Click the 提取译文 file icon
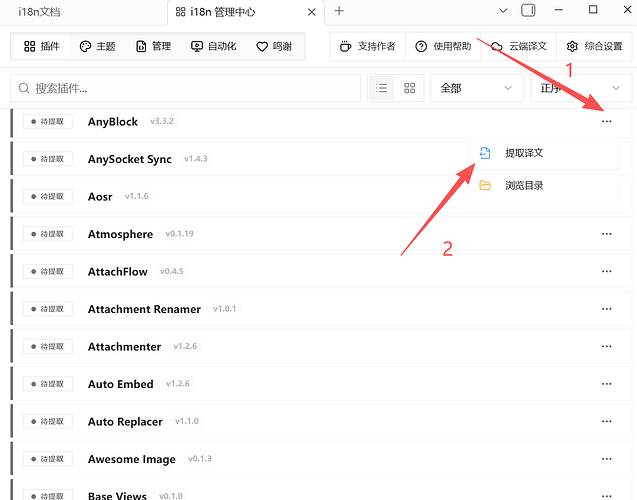637x500 pixels. (485, 153)
